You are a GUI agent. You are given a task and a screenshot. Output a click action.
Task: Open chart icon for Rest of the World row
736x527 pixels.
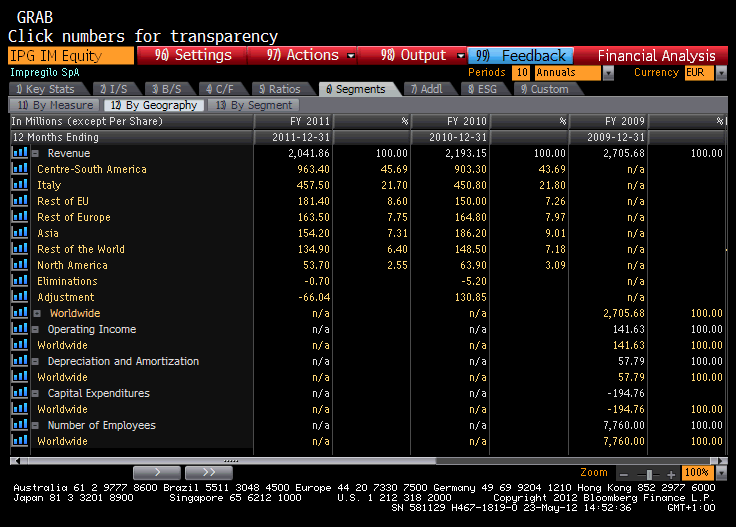[20, 249]
